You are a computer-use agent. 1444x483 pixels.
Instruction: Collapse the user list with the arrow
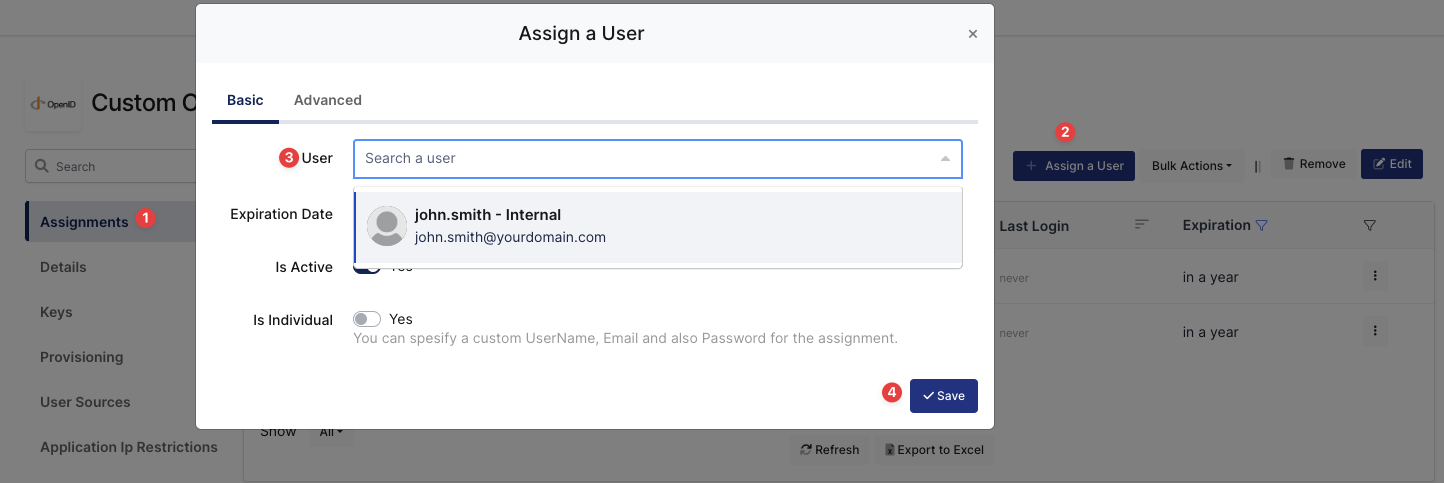945,159
